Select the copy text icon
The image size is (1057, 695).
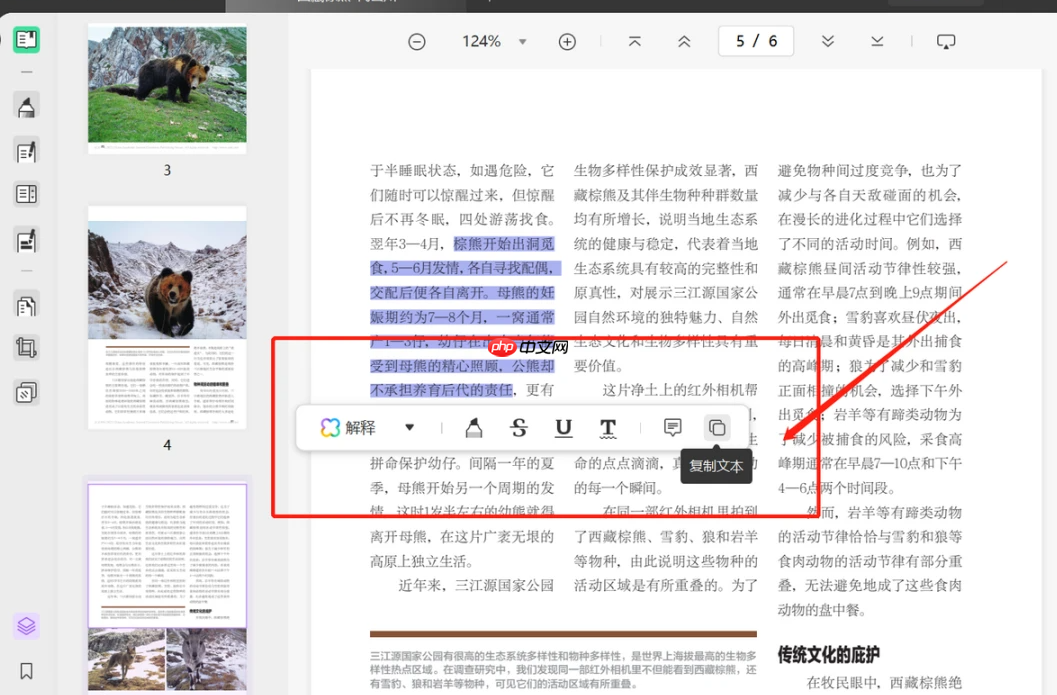(717, 427)
